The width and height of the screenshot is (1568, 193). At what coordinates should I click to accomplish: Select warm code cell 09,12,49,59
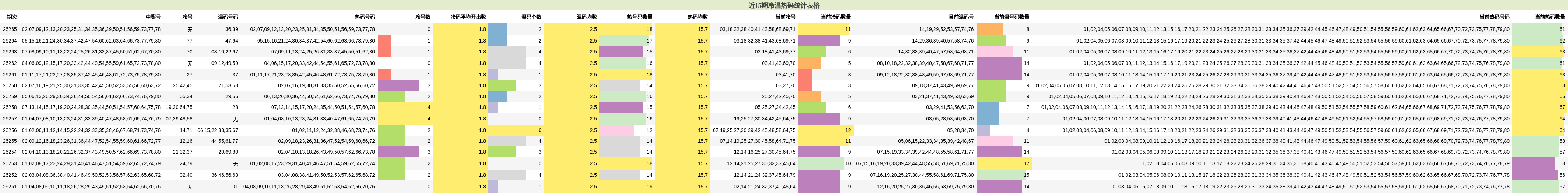pos(225,63)
